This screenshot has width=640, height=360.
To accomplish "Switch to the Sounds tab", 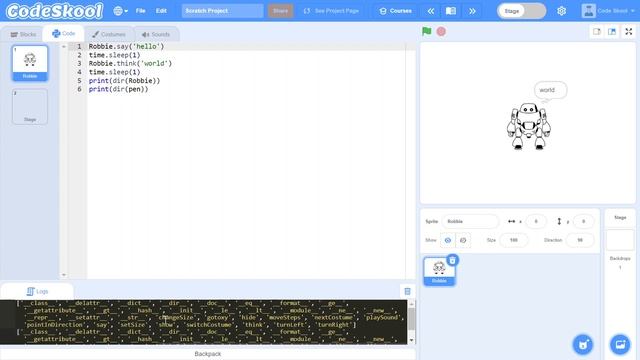I will 156,34.
